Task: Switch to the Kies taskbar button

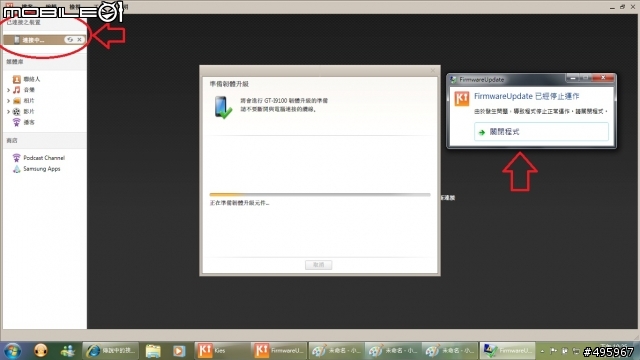Action: [222, 351]
